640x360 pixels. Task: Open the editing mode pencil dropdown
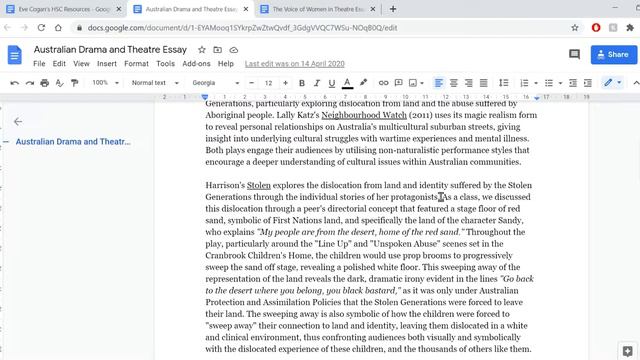tap(613, 83)
